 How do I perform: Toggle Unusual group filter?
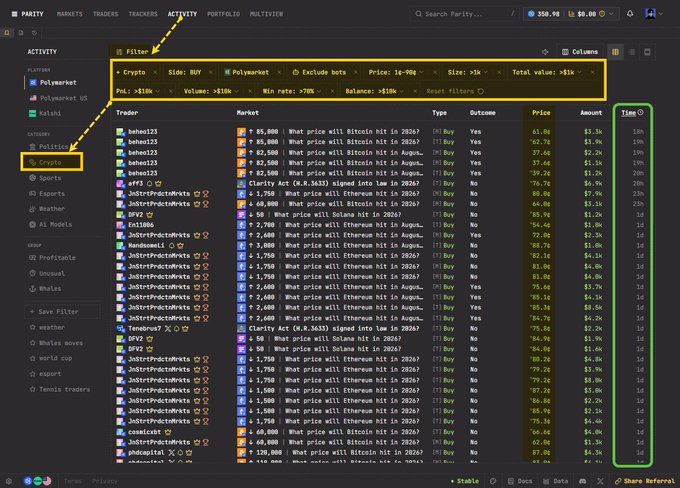coord(47,273)
